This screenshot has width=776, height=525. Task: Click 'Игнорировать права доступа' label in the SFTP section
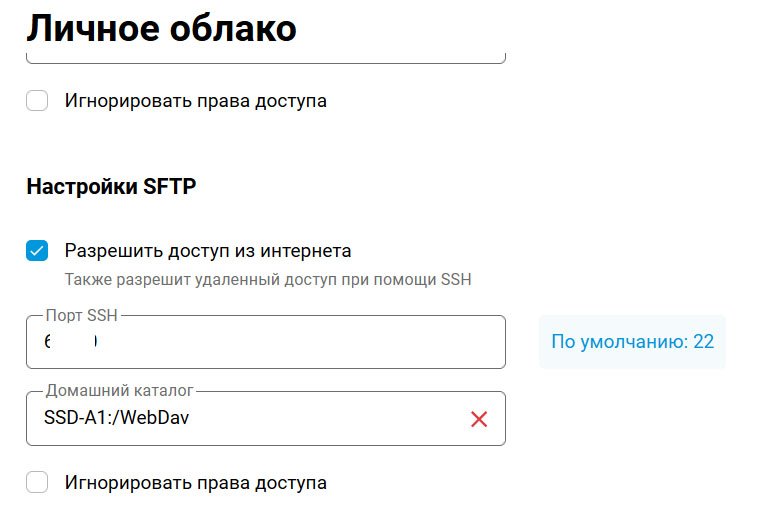click(x=195, y=483)
